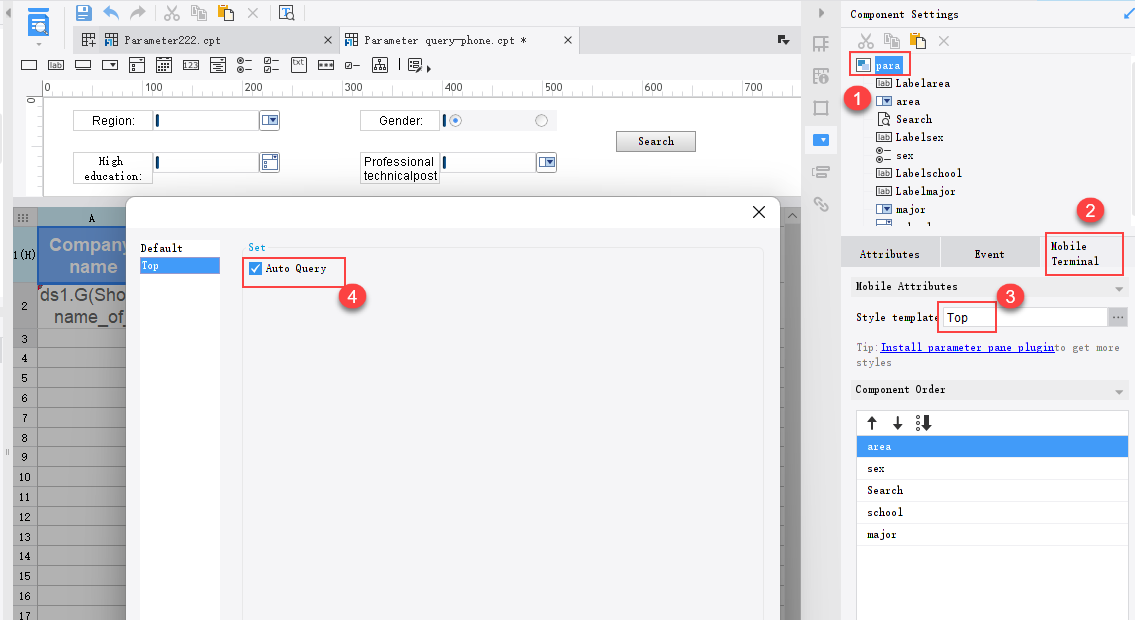Open the template tab list drop-down

click(783, 40)
